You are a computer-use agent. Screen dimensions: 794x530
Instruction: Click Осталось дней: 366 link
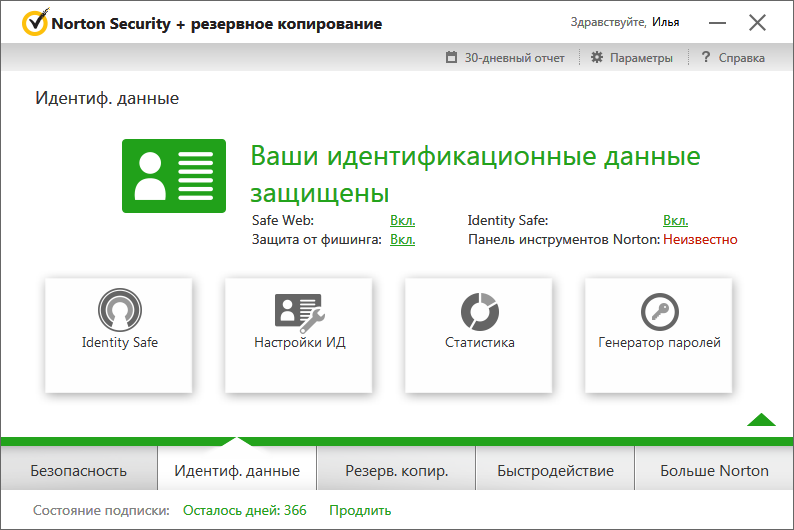pos(245,510)
